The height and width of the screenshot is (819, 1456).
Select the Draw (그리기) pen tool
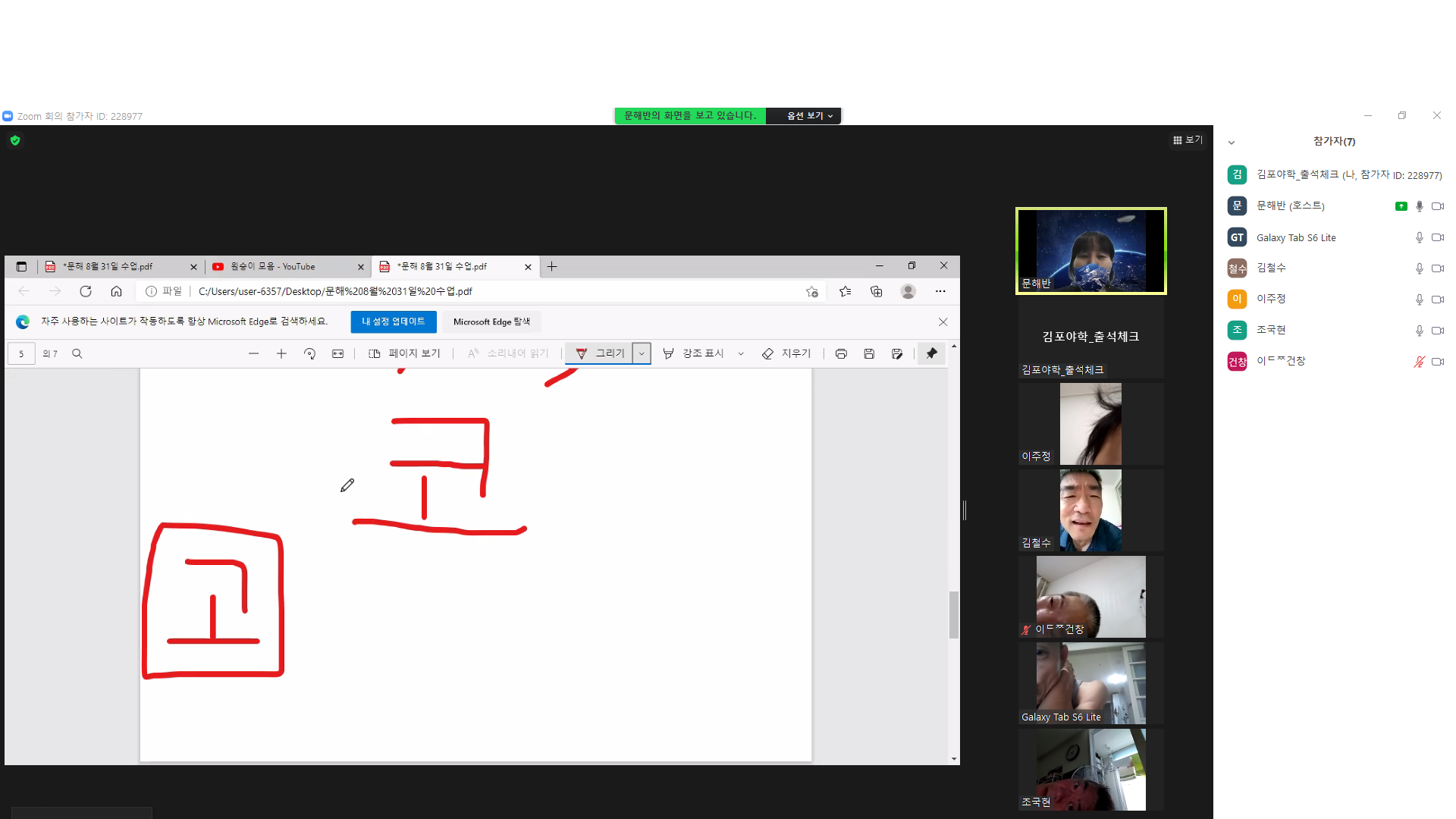pyautogui.click(x=600, y=353)
